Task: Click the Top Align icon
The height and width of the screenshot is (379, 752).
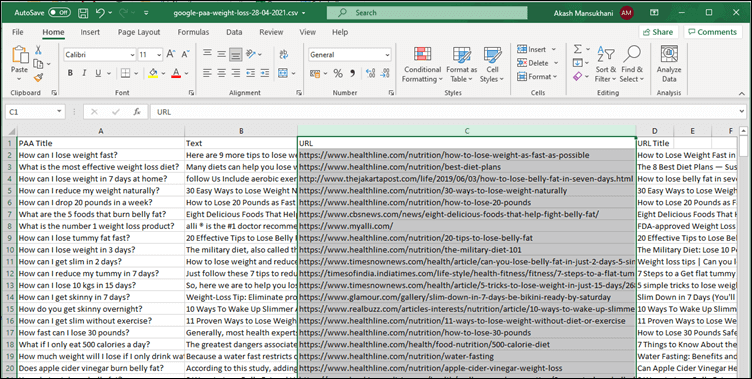Action: pos(207,53)
